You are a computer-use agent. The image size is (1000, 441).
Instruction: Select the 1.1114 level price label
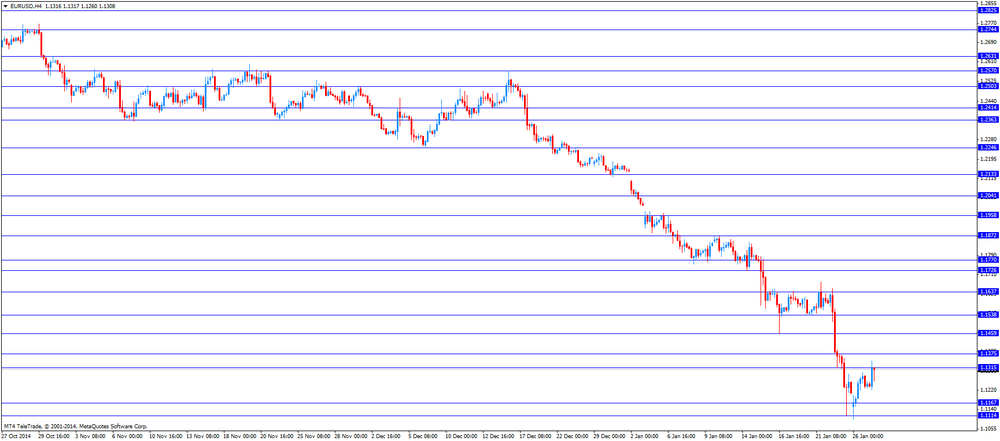(987, 415)
